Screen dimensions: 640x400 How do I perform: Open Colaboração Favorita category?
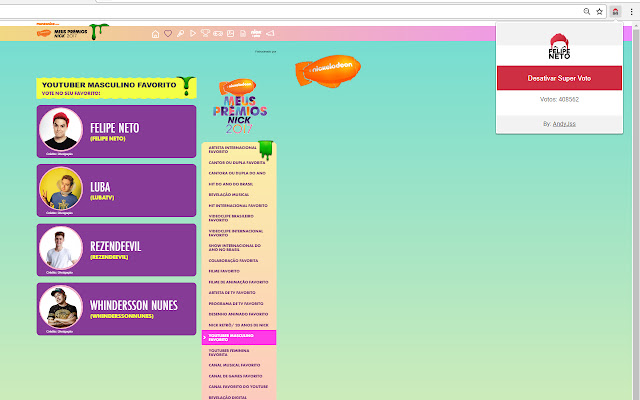tap(233, 260)
